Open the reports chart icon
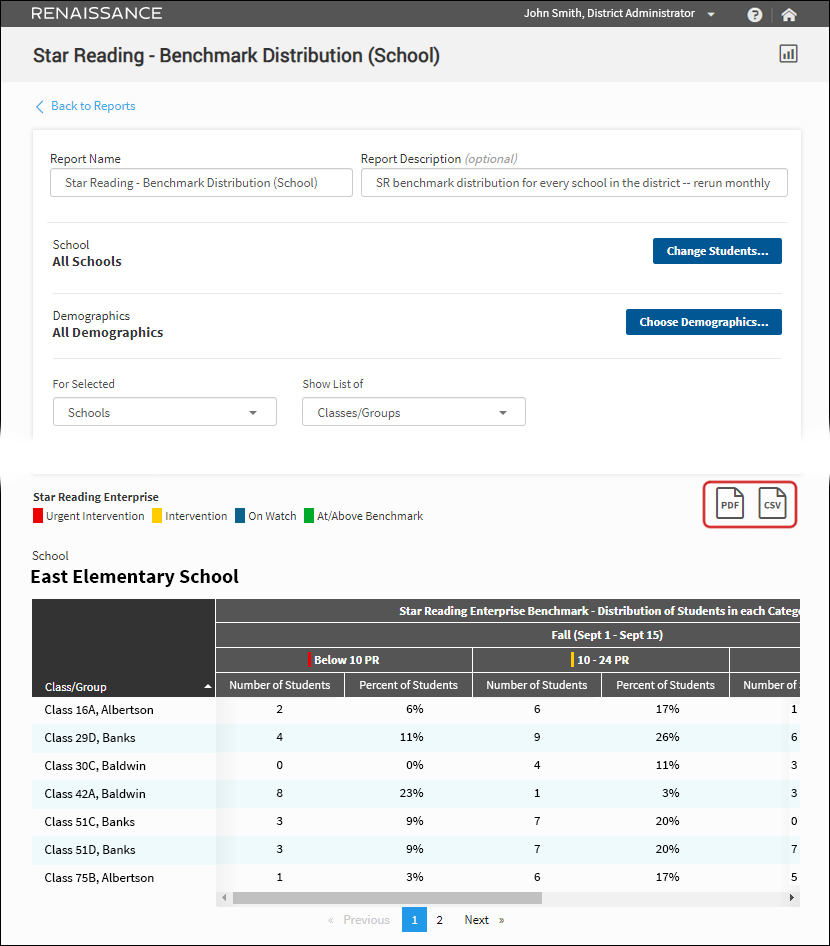 788,54
